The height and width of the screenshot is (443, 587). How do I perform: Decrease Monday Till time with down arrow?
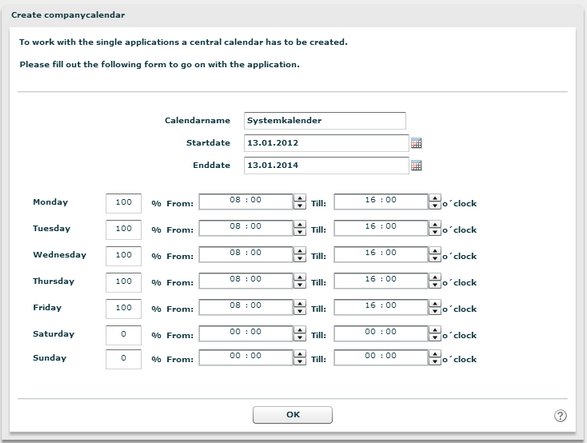click(434, 206)
